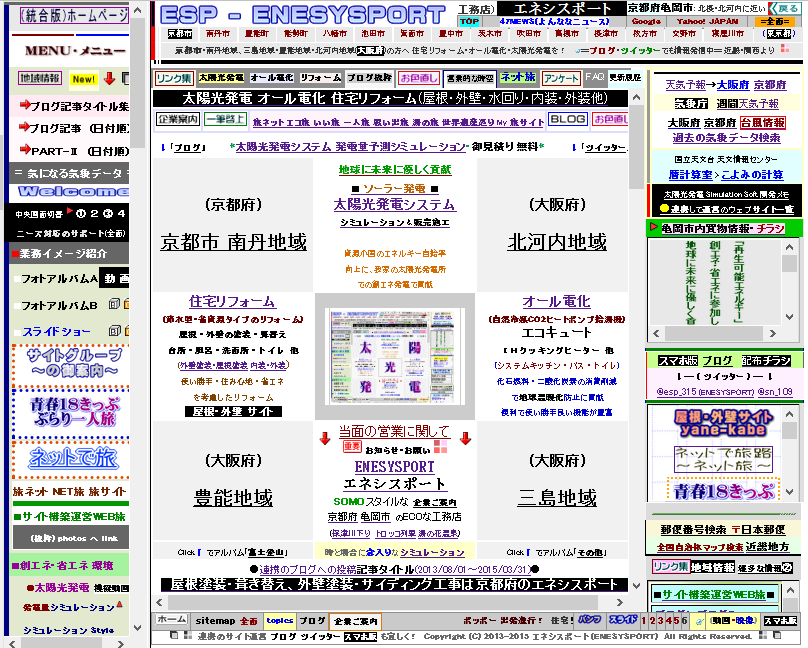Open the Google link in the top bar

tap(646, 21)
